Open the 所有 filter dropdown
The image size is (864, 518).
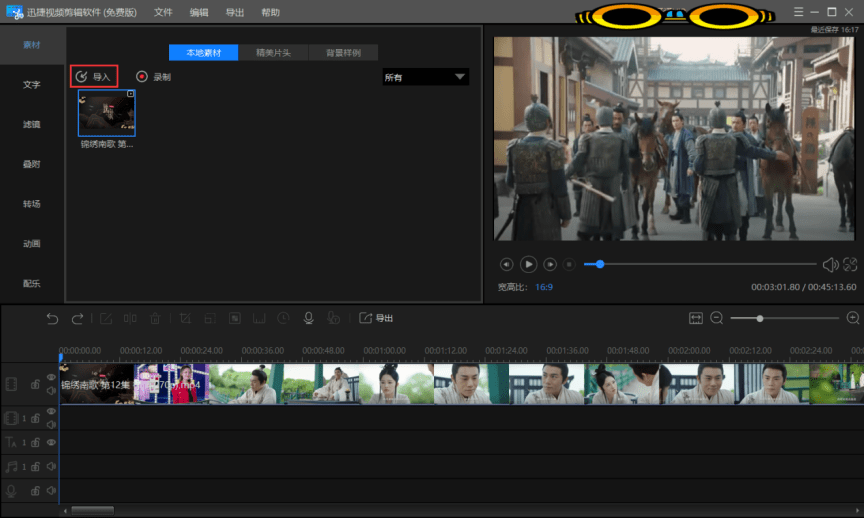pos(425,77)
